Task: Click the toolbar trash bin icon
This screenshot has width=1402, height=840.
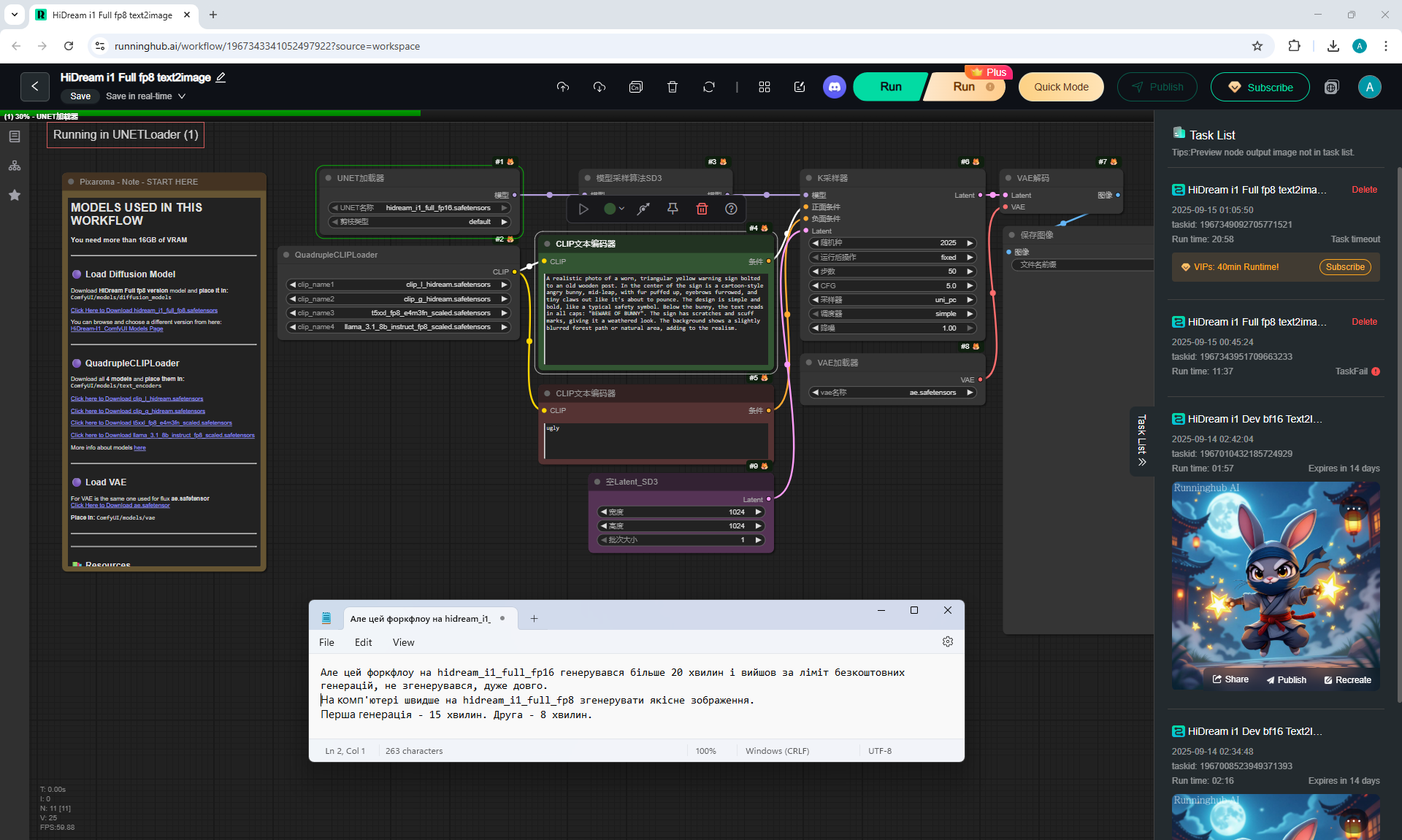Action: (673, 87)
